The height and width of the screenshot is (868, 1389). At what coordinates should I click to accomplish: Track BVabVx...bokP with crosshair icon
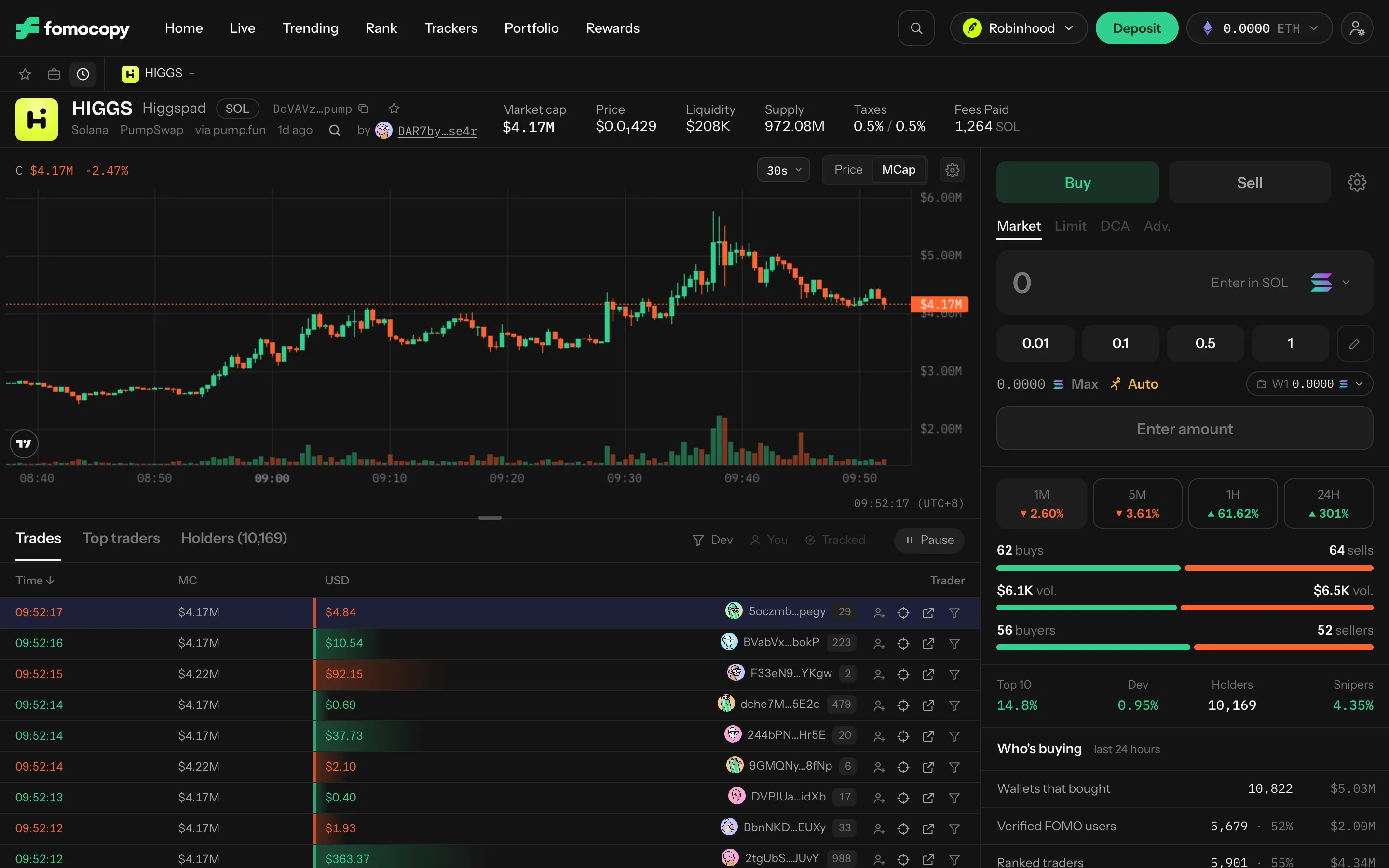coord(903,644)
